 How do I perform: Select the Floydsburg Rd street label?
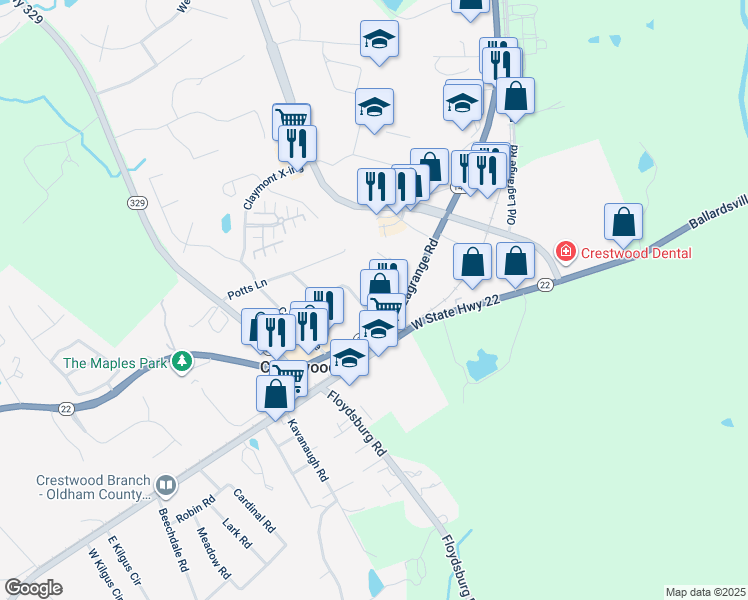pyautogui.click(x=356, y=423)
